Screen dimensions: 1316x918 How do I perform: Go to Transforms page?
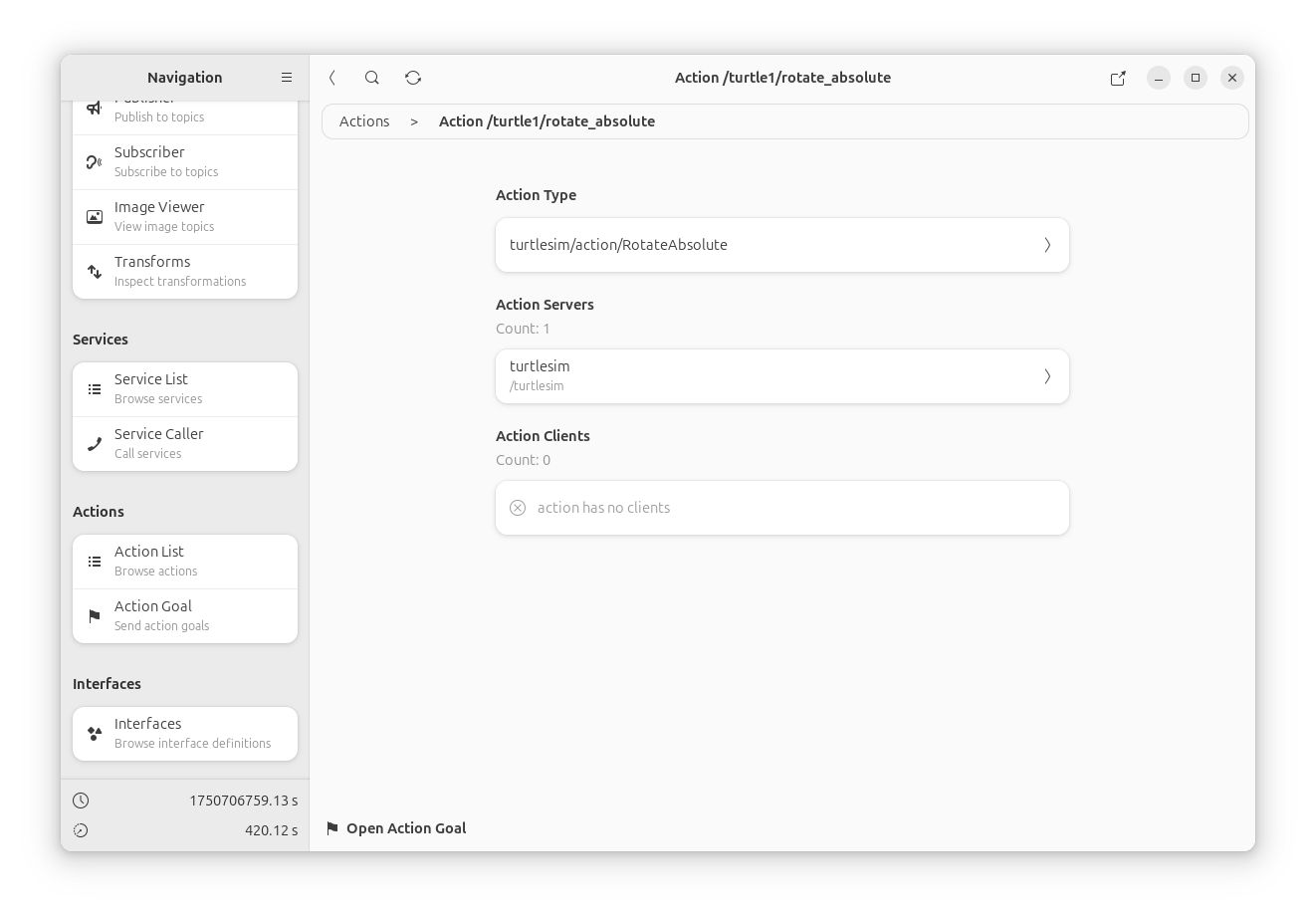pos(185,272)
